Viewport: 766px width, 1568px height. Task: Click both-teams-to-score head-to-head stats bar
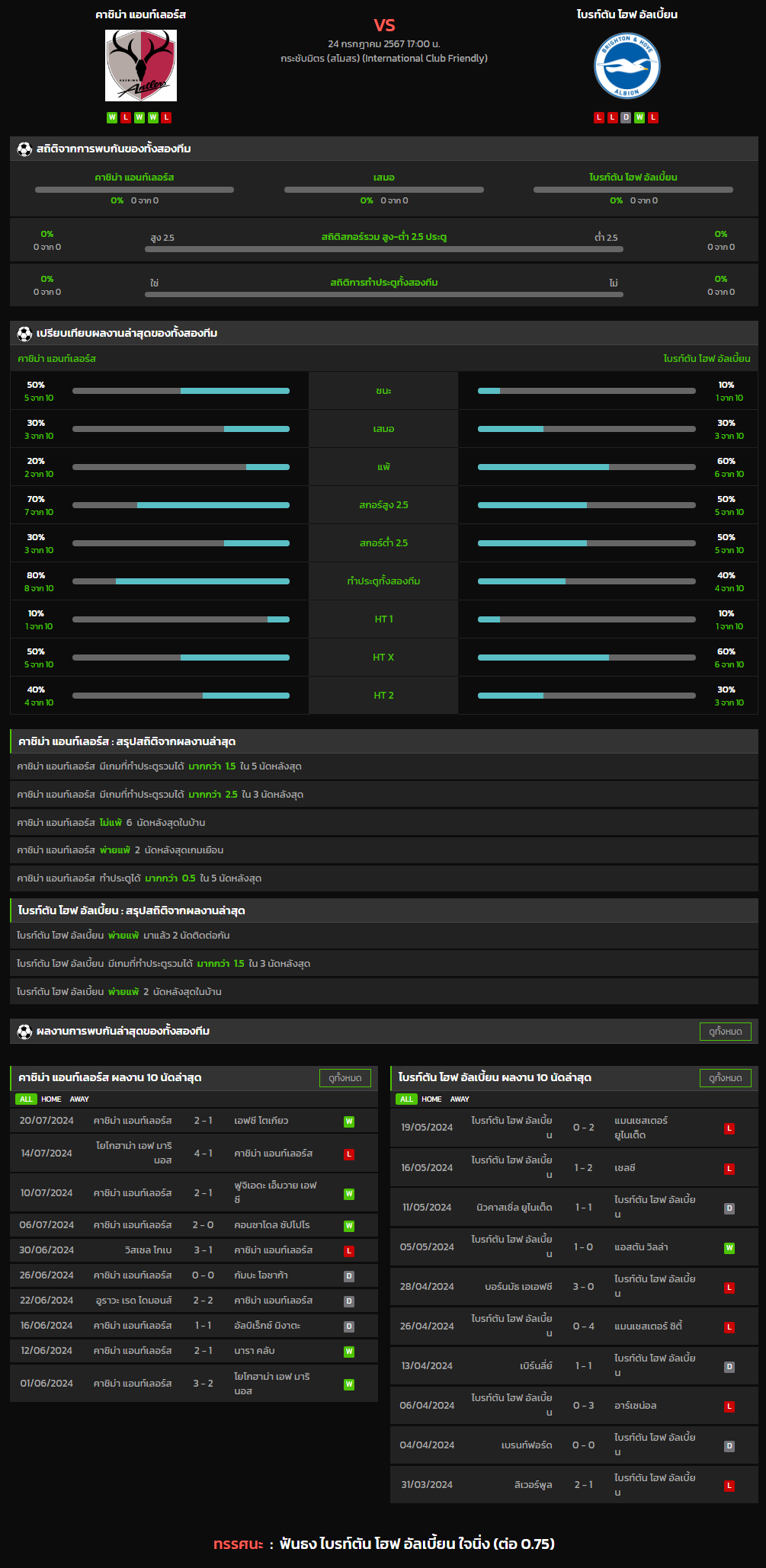384,294
